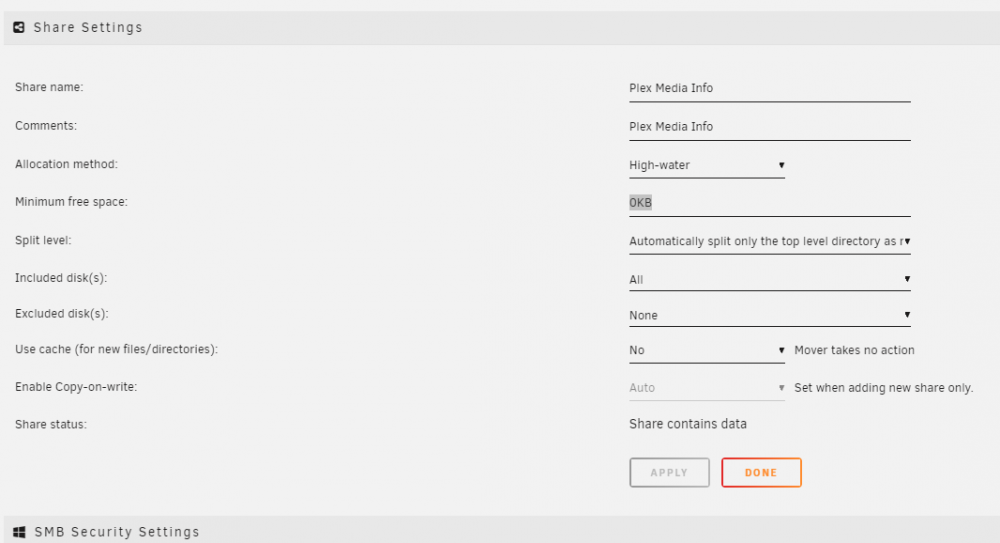Expand the Included disk(s) All dropdown
Image resolution: width=1000 pixels, height=543 pixels.
pos(770,279)
